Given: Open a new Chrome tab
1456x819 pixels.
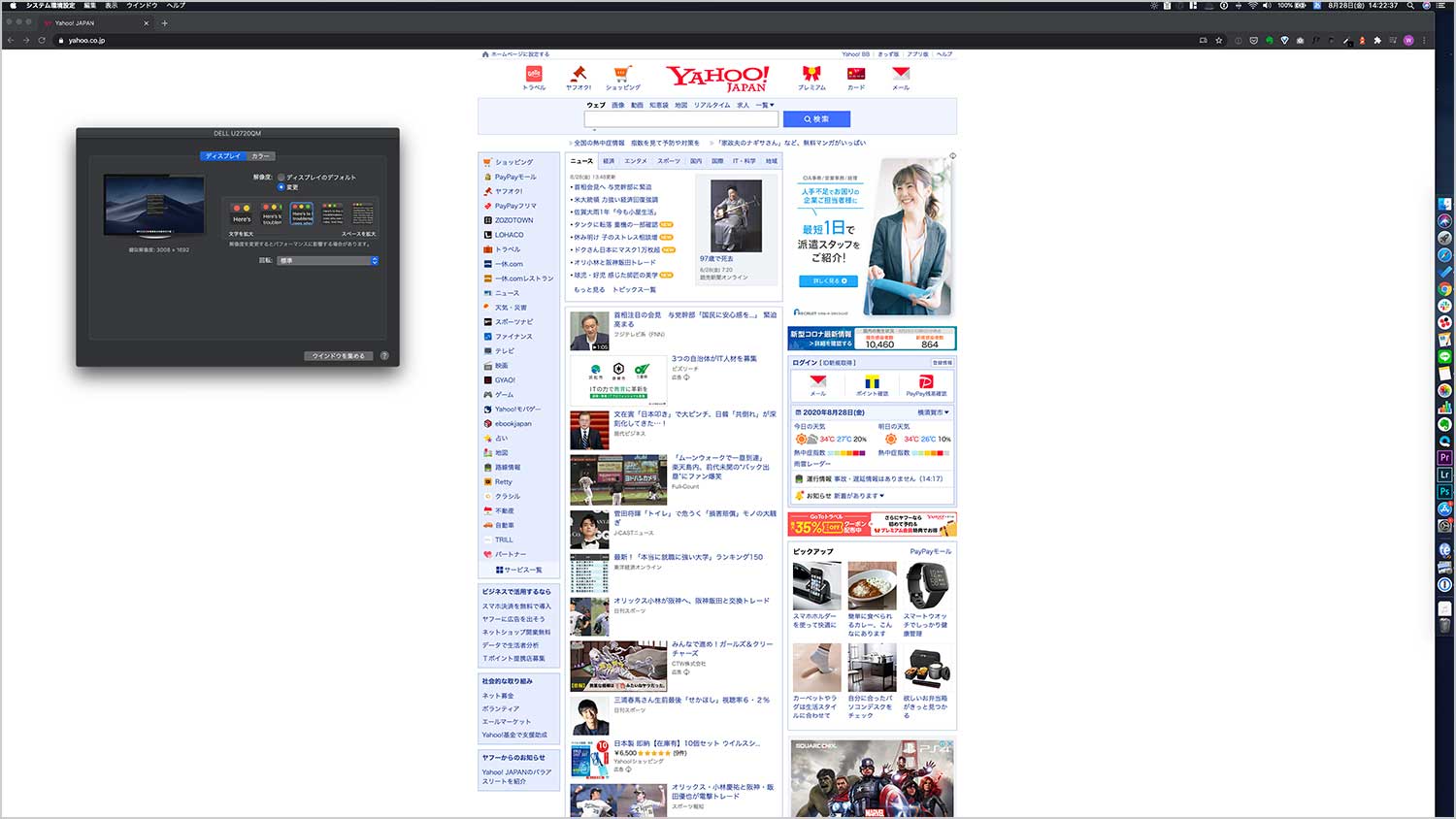Looking at the screenshot, I should pos(164,22).
